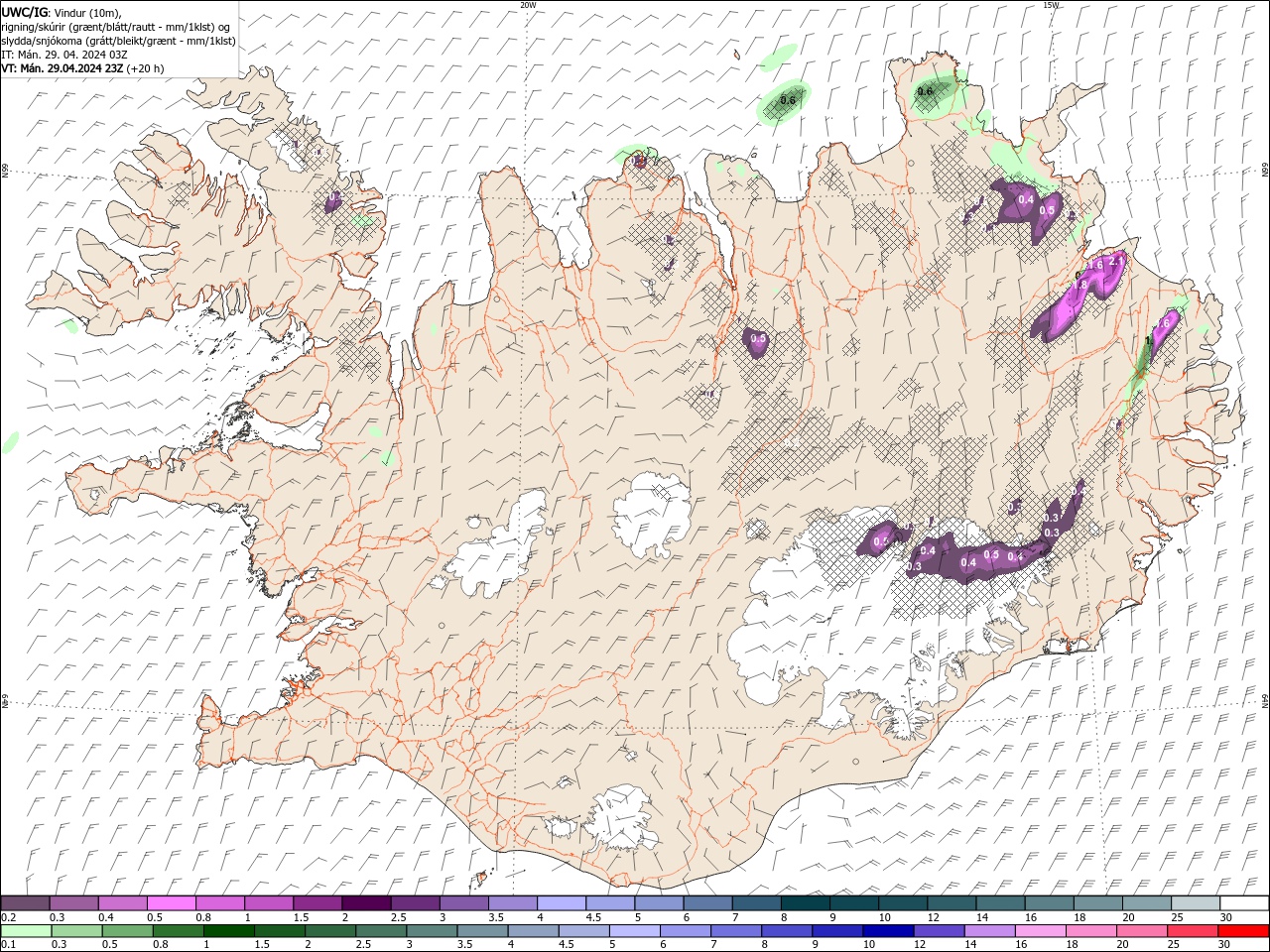This screenshot has height=952, width=1270.
Task: Click the lower scale swatch between 18 and 20
Action: click(1091, 931)
